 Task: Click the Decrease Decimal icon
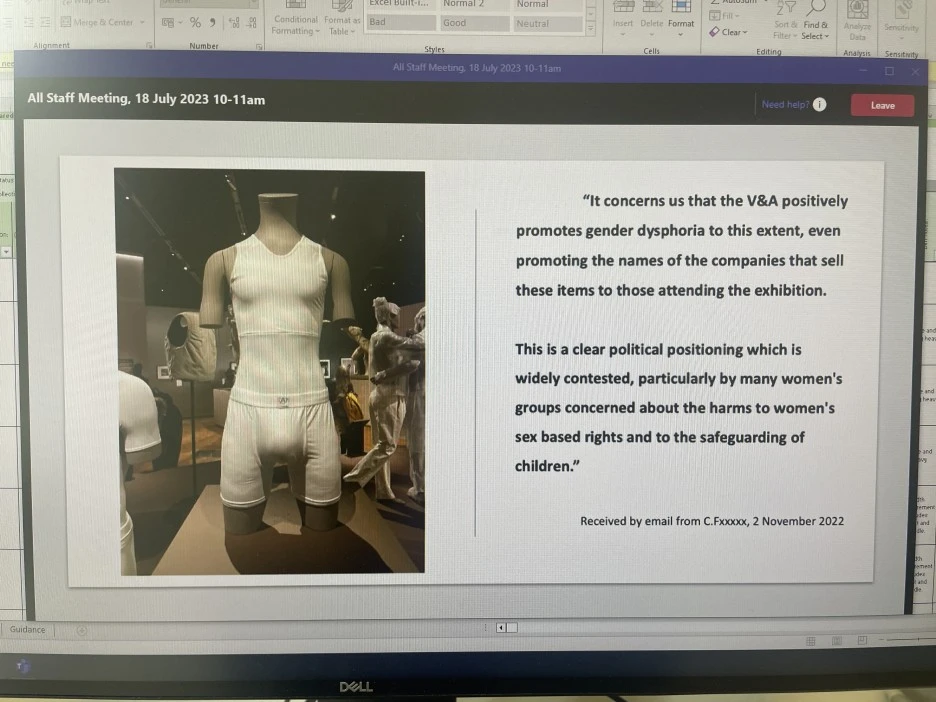coord(253,23)
